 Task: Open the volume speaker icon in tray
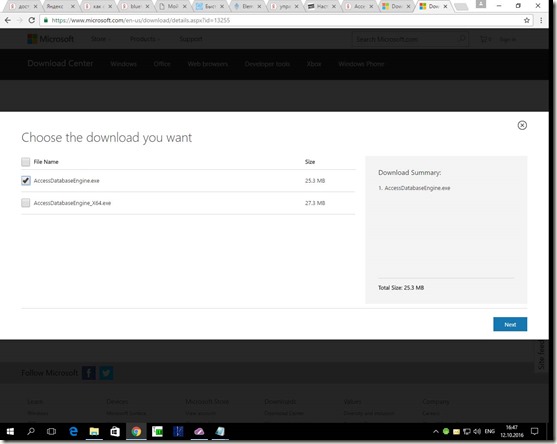point(477,432)
